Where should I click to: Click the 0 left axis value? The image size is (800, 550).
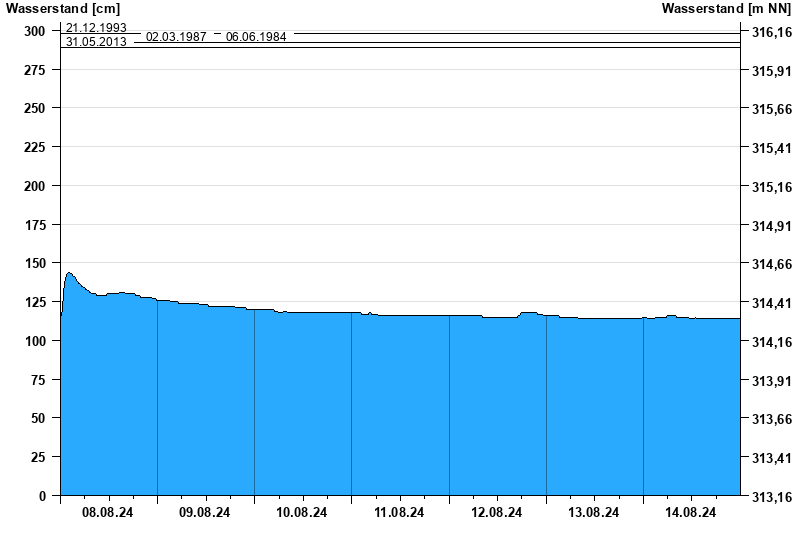(x=42, y=496)
